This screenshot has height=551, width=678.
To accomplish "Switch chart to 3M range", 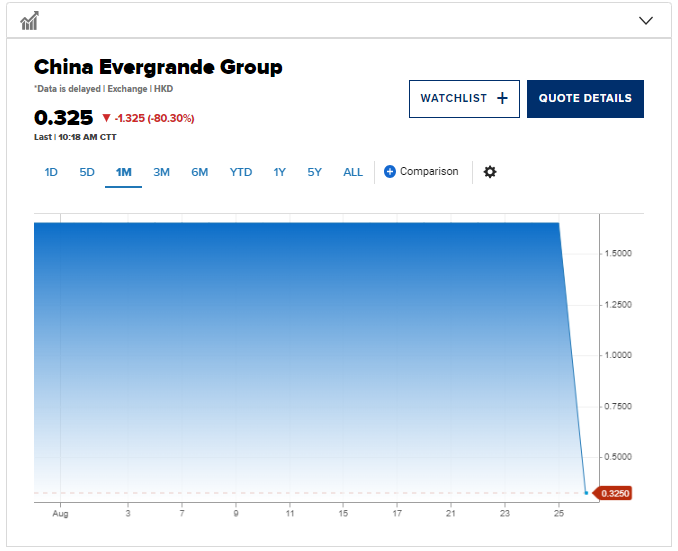I will (161, 172).
